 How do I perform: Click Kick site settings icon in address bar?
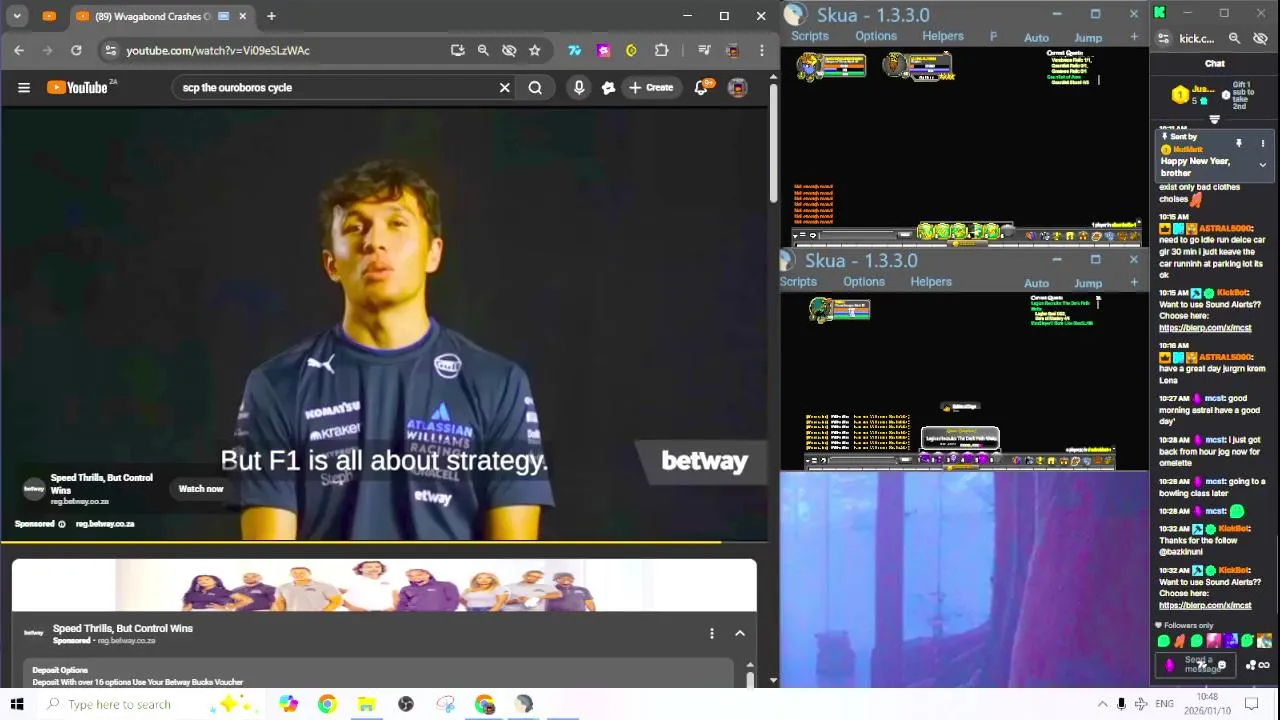click(1163, 38)
